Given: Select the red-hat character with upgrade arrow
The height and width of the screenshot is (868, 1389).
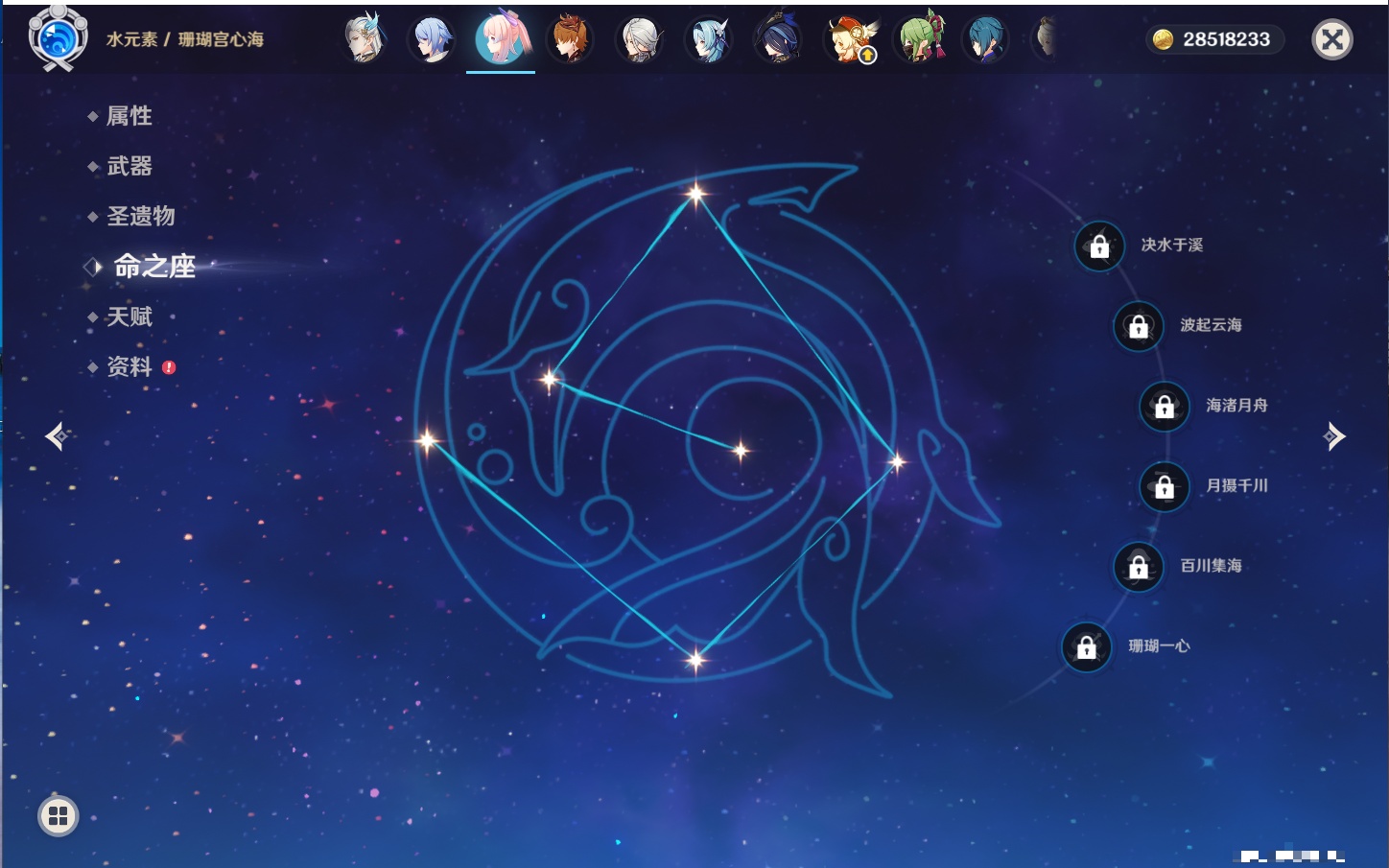Looking at the screenshot, I should [x=849, y=39].
